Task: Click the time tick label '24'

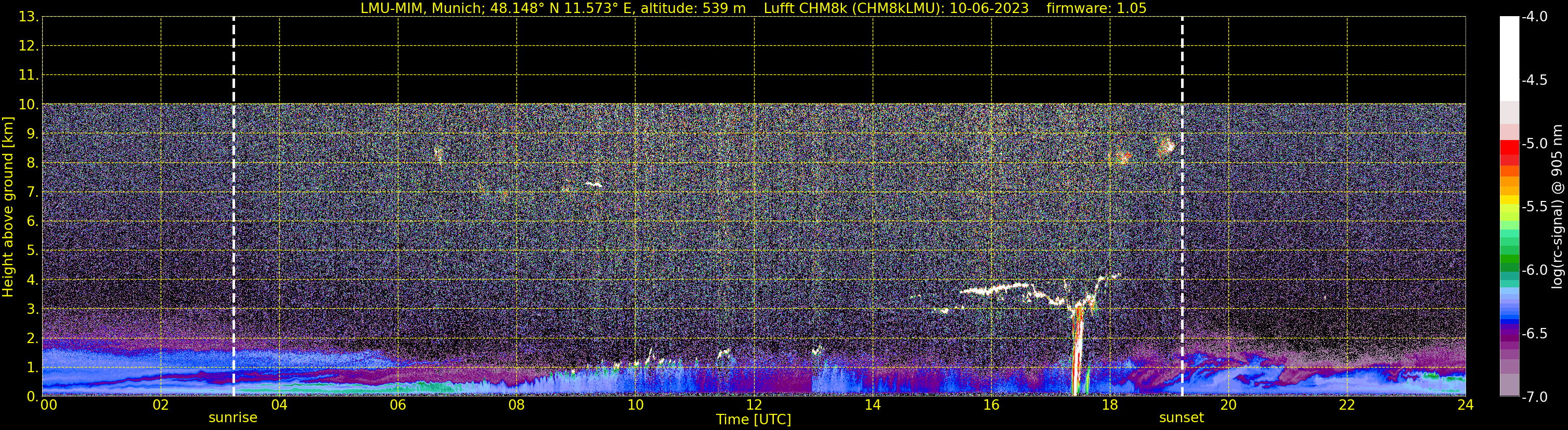Action: [x=1465, y=405]
